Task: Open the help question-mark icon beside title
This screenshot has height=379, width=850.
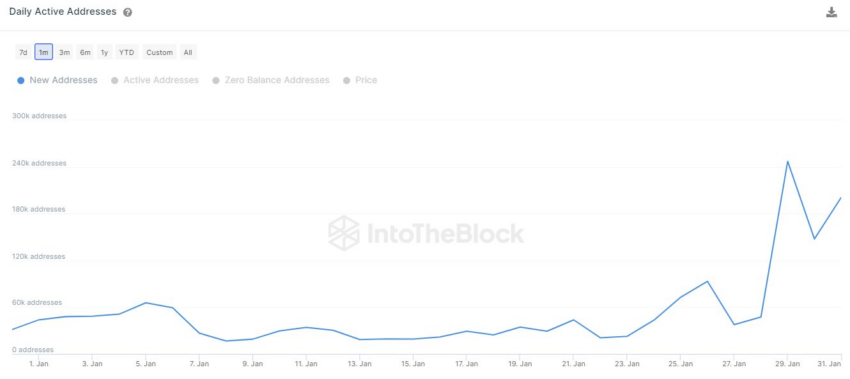Action: pos(127,12)
